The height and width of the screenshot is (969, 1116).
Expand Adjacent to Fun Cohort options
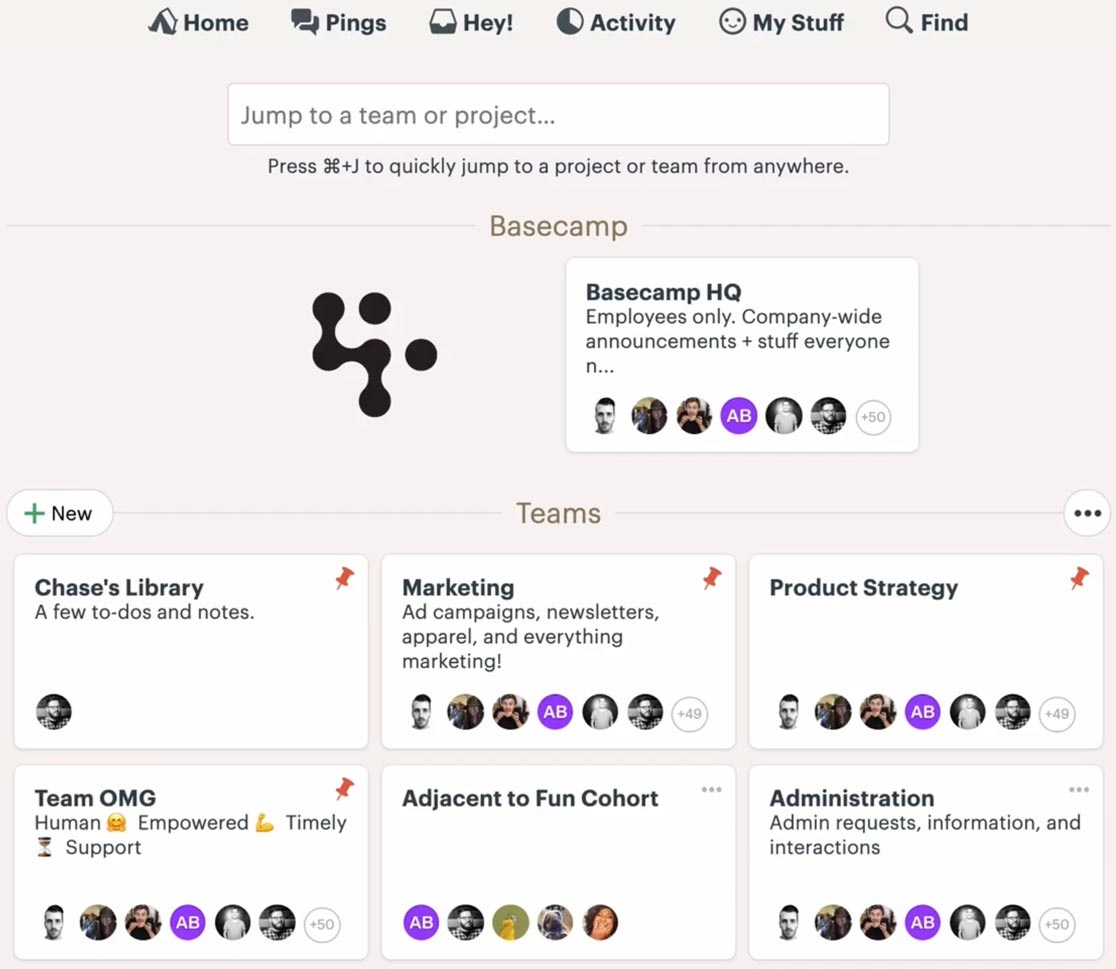712,789
